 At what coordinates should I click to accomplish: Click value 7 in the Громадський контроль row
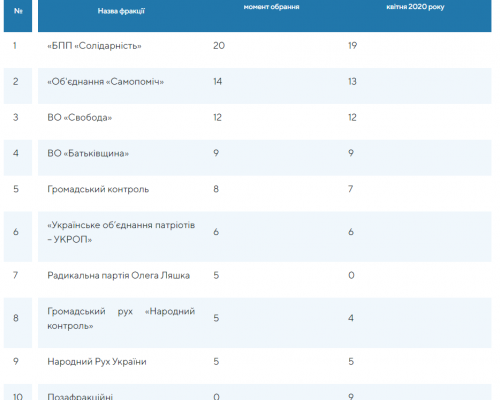pyautogui.click(x=351, y=189)
